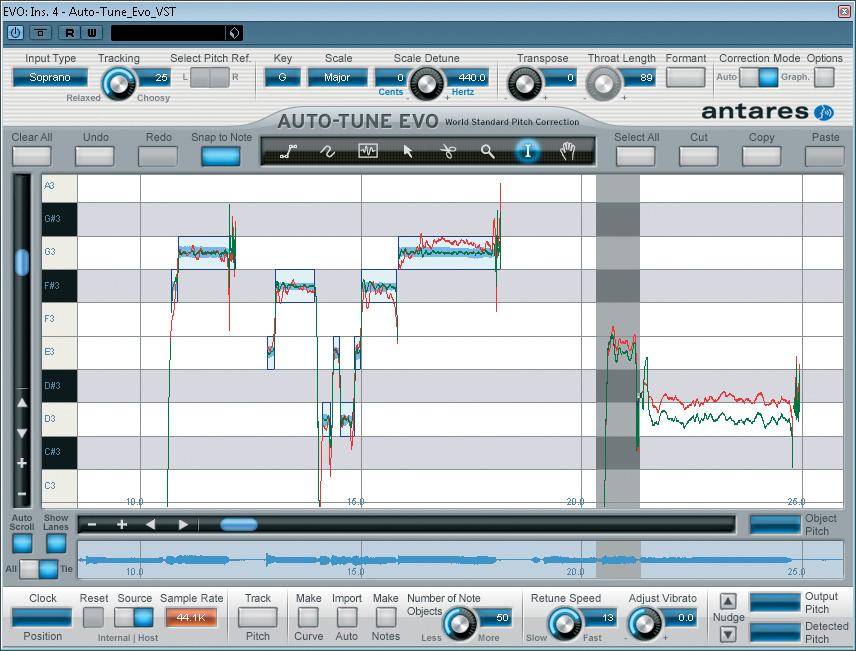Open the Scale Major dropdown

click(337, 78)
